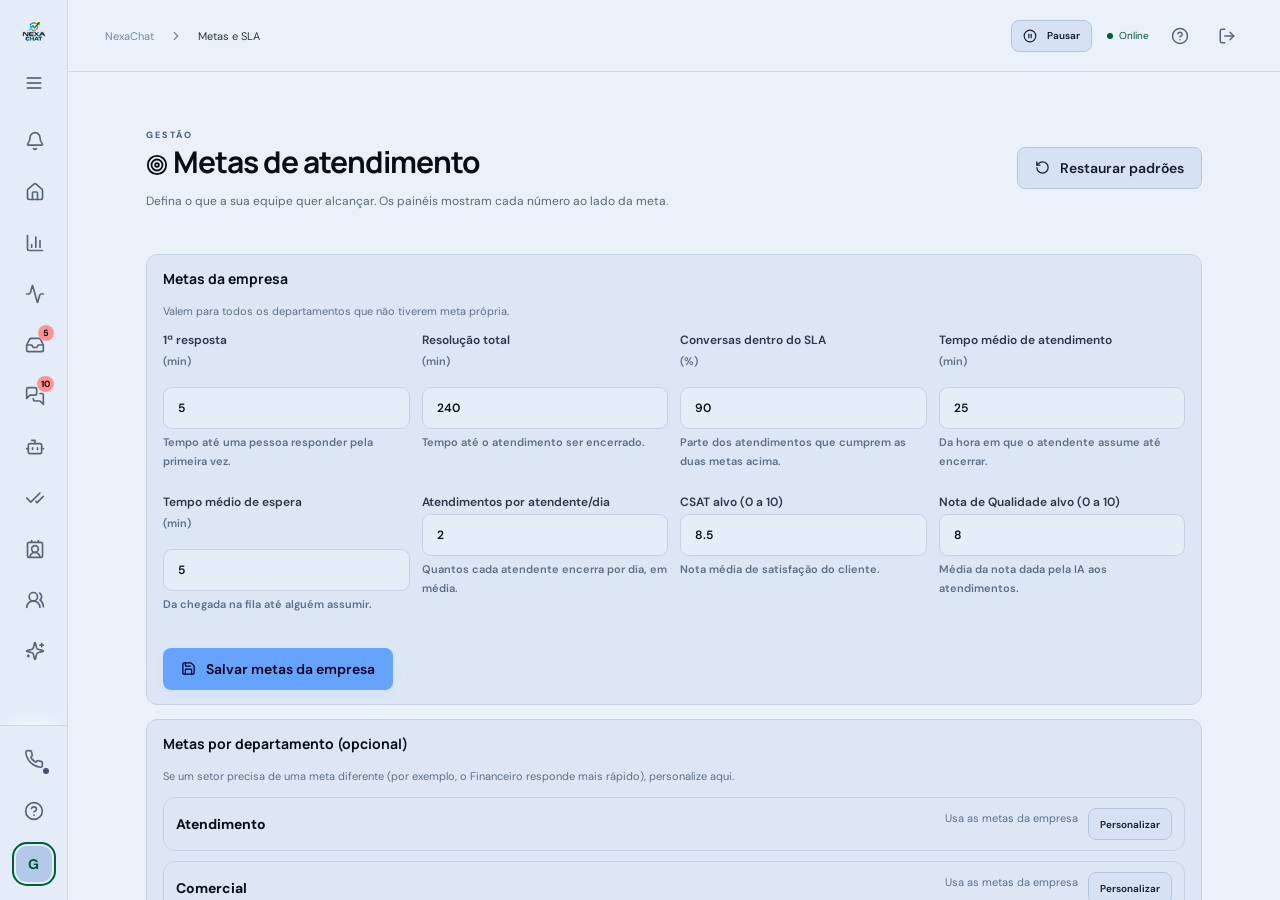This screenshot has height=900, width=1280.
Task: Go to the home icon in the sidebar
Action: tap(35, 191)
